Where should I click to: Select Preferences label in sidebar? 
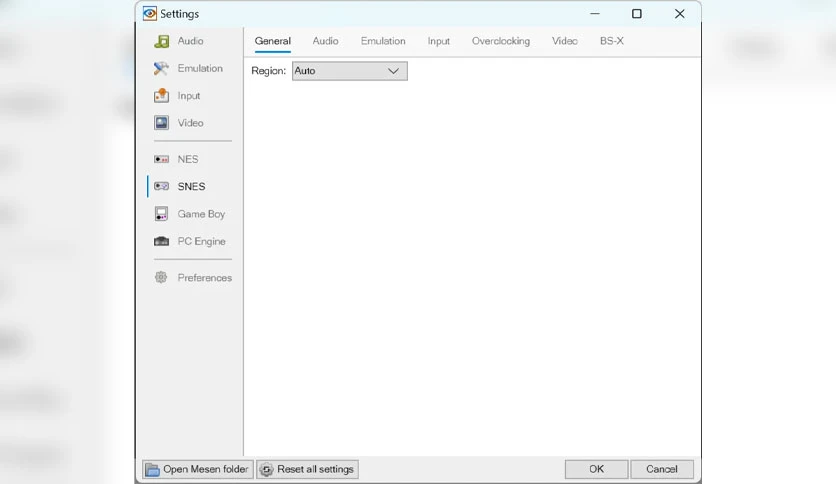pos(205,278)
